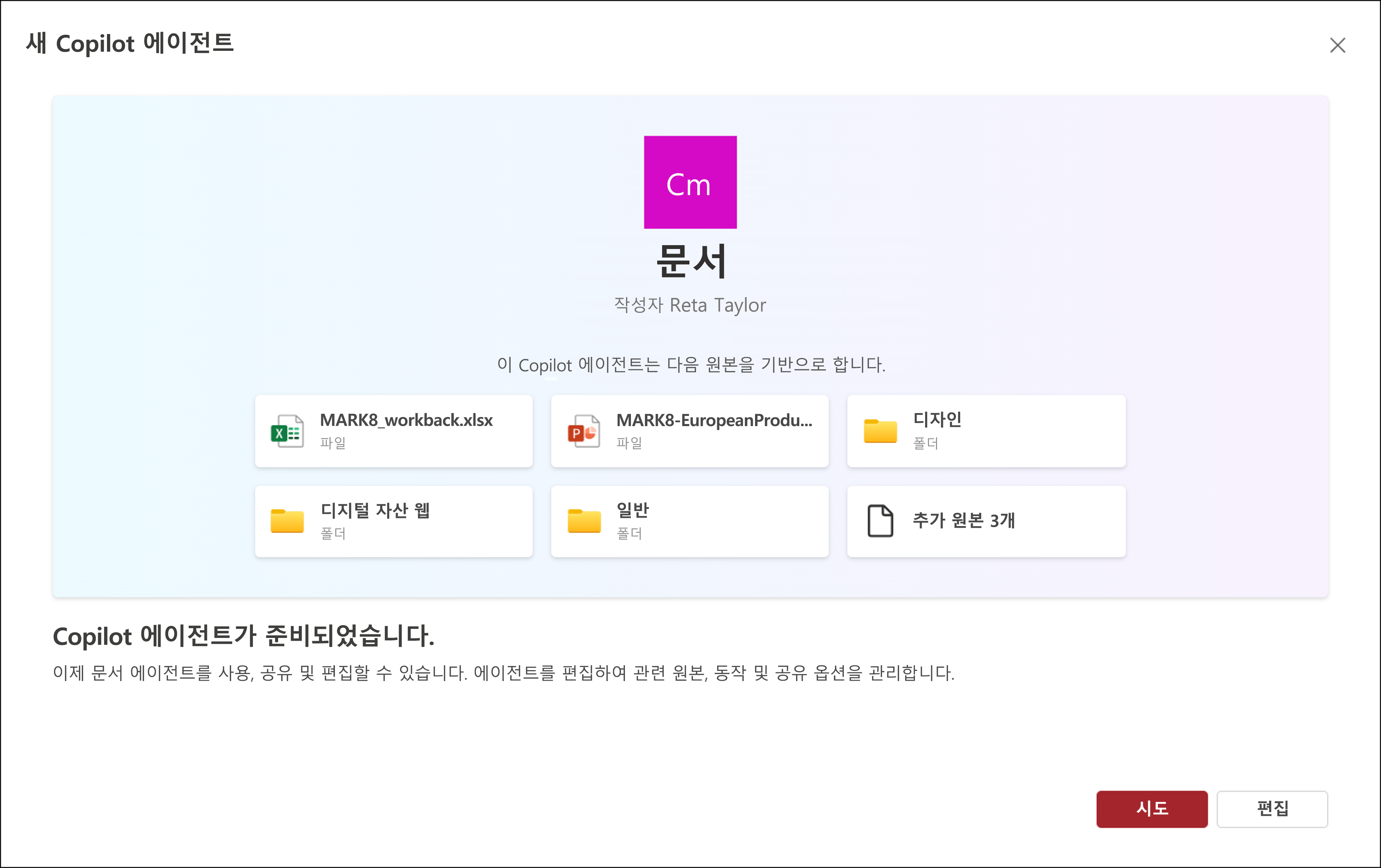Screen dimensions: 1381x868
Task: Click the folder icon for 디자인
Action: coord(880,431)
